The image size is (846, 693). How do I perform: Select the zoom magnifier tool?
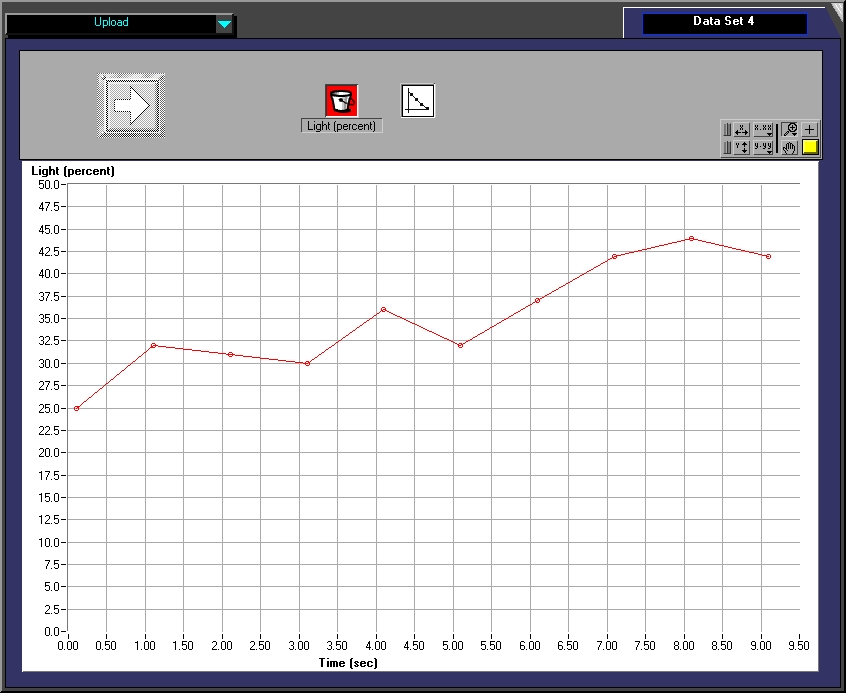[789, 129]
